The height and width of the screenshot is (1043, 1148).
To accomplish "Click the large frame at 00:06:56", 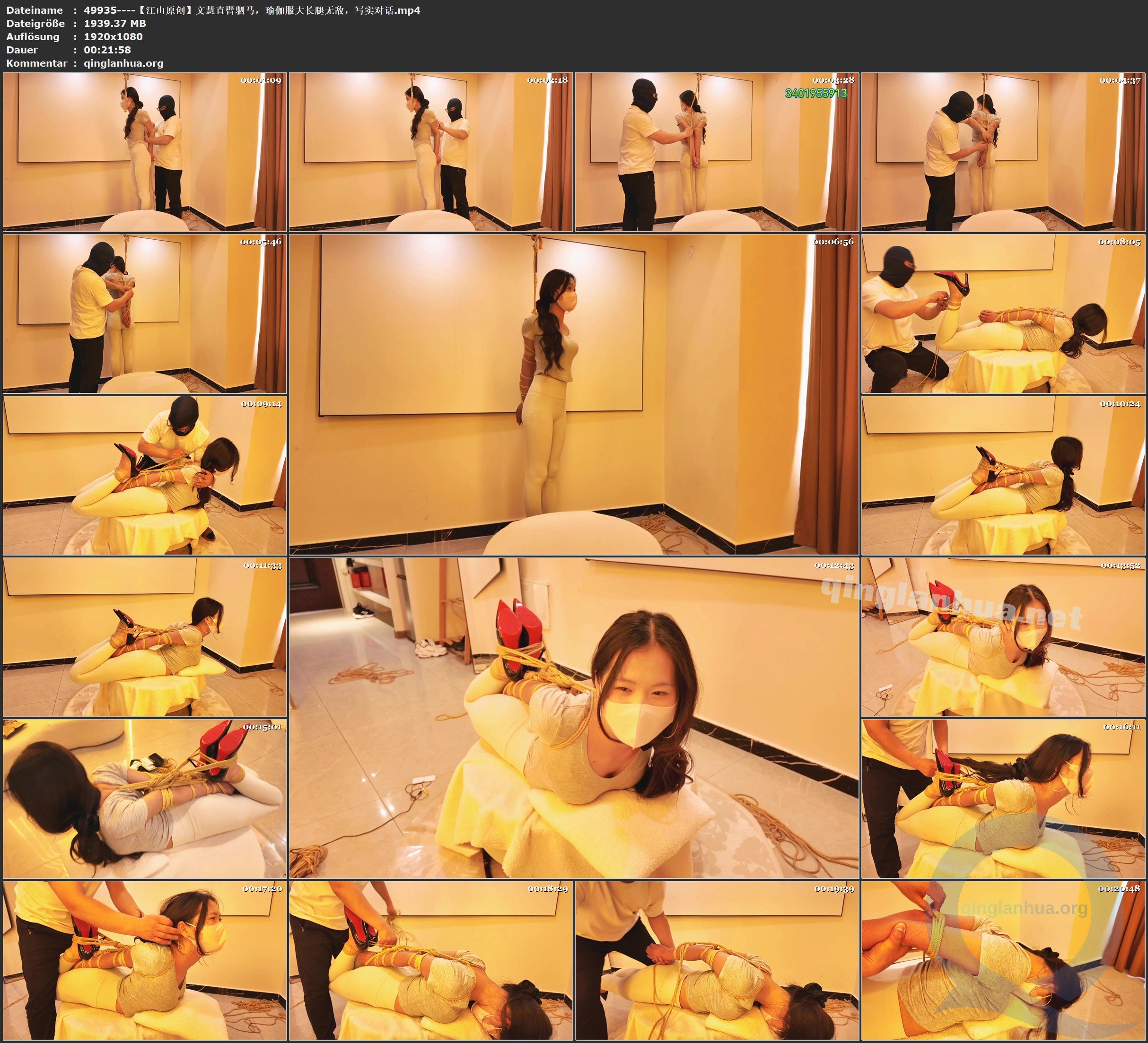I will coord(573,394).
